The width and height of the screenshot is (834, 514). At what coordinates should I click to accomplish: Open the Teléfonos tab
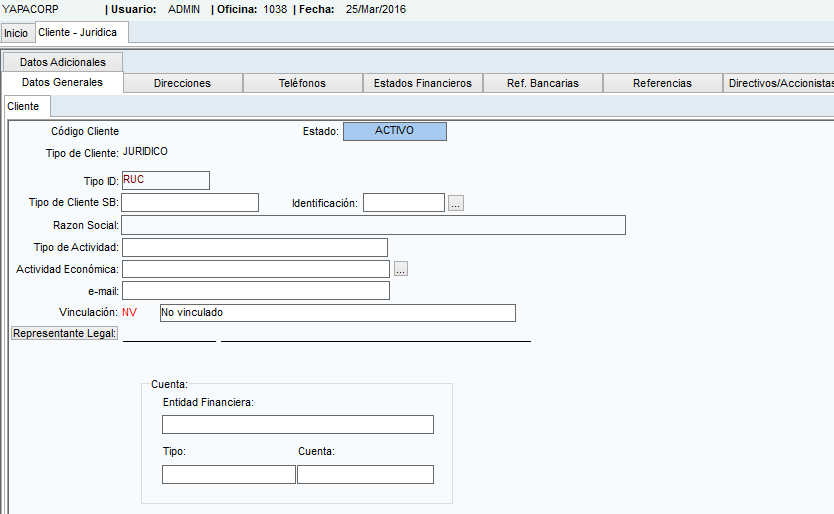(302, 83)
